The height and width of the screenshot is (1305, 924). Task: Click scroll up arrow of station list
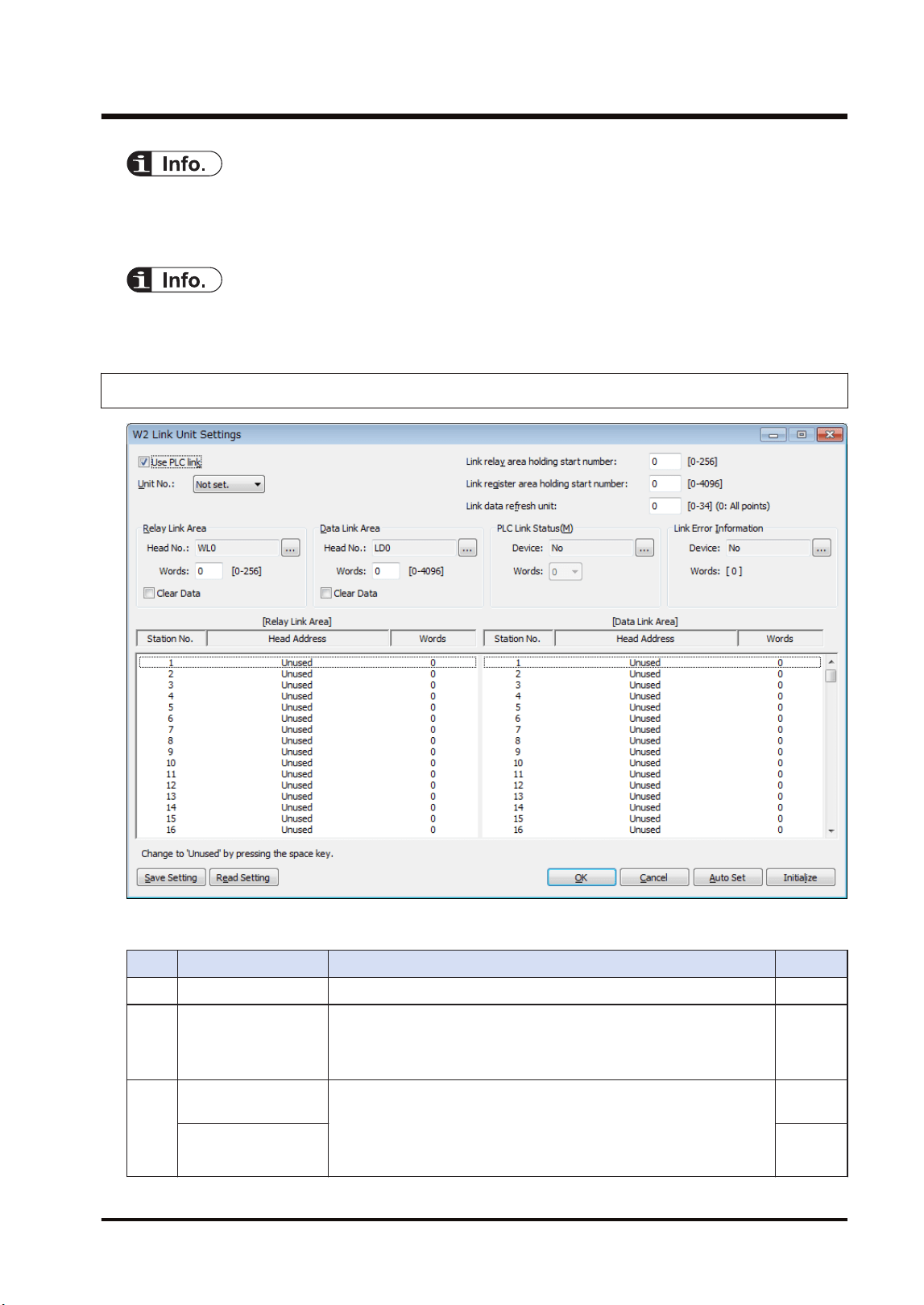pos(831,662)
